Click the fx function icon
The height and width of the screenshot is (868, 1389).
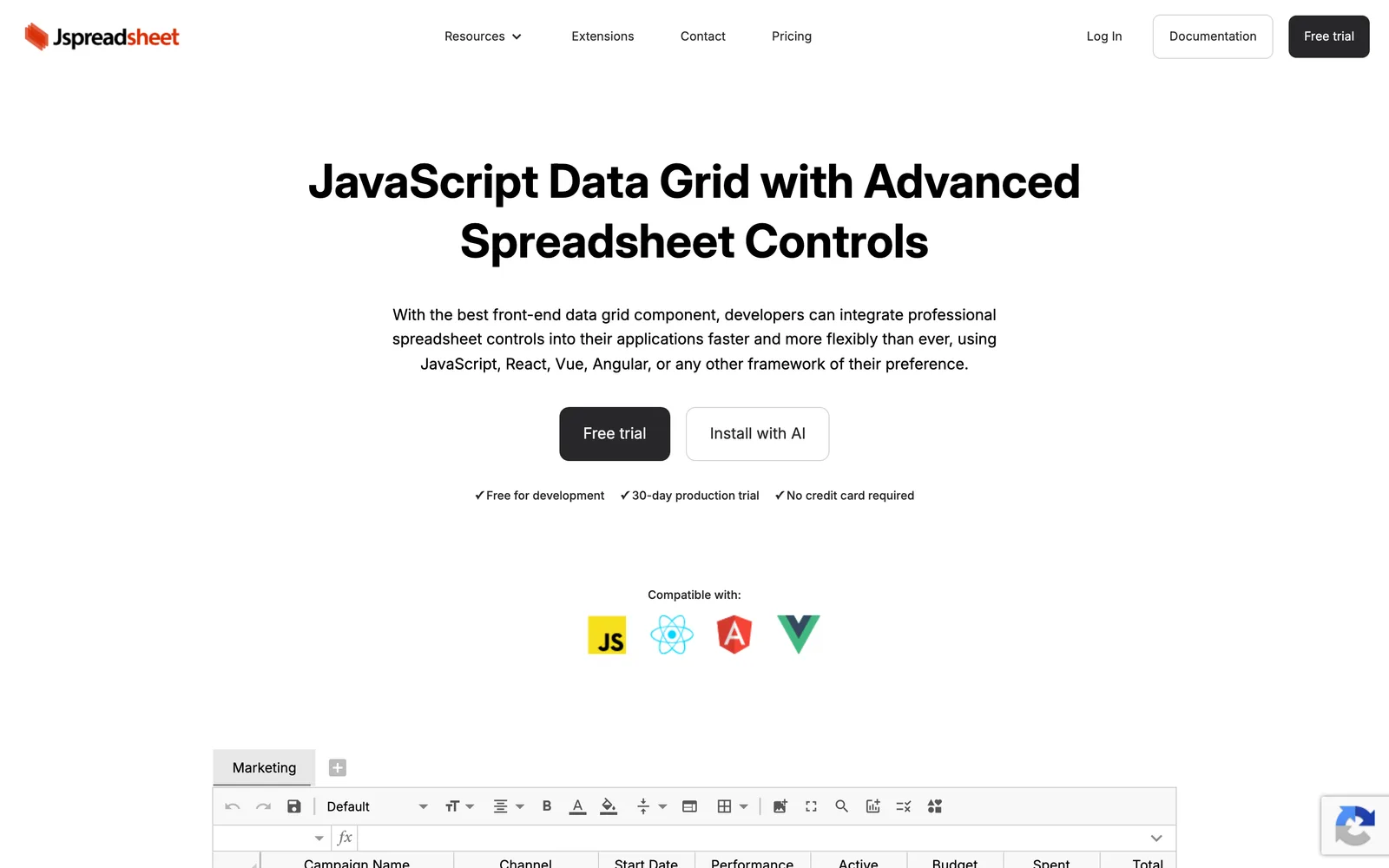345,838
